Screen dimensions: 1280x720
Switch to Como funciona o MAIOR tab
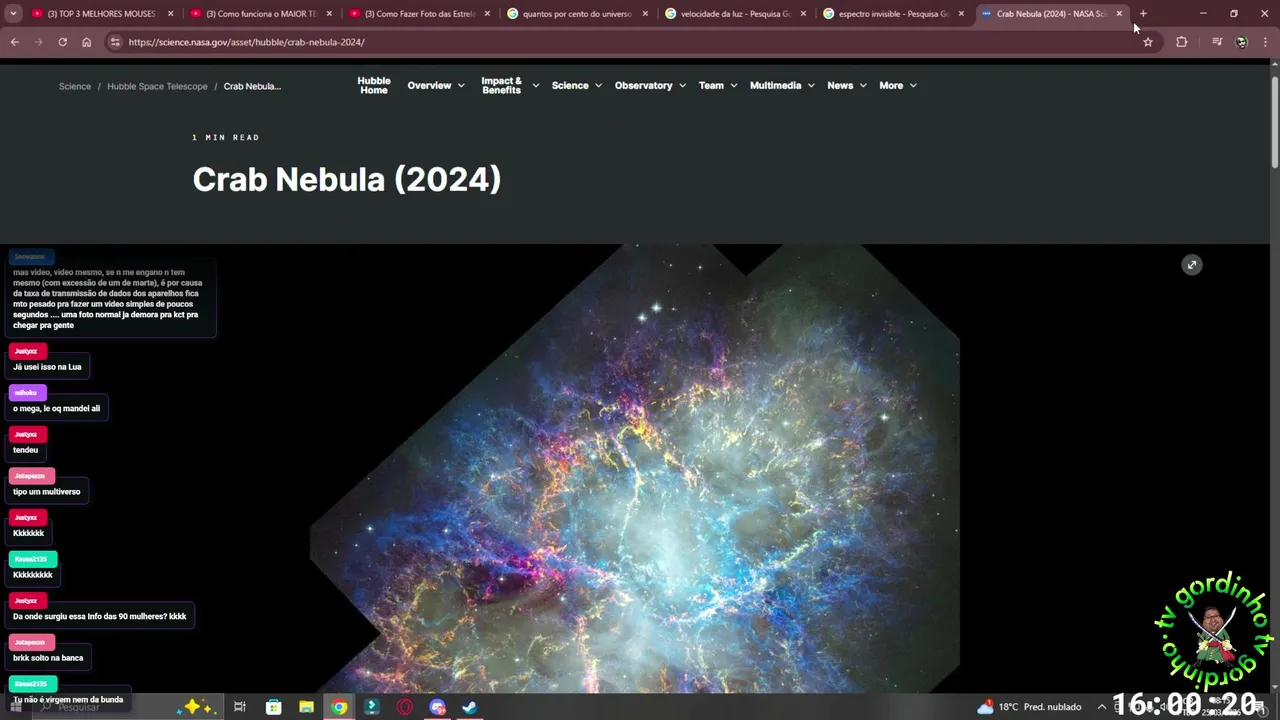coord(262,14)
